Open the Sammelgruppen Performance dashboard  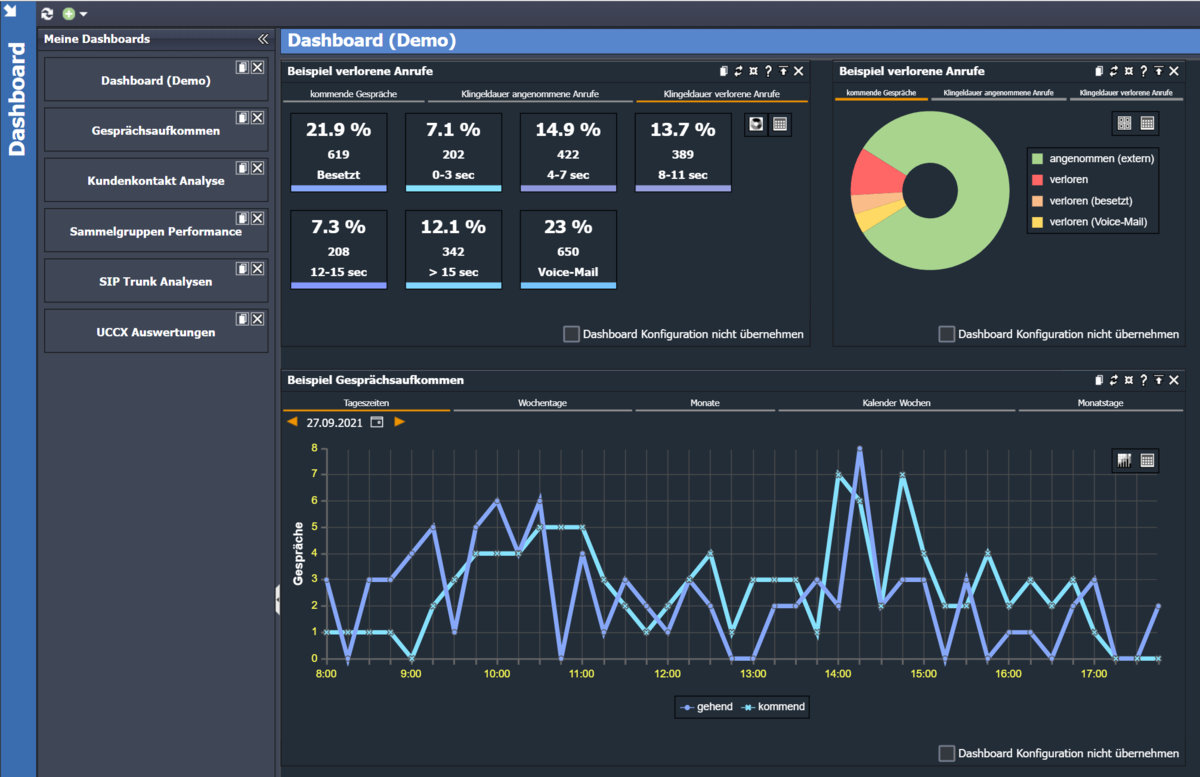[x=156, y=231]
